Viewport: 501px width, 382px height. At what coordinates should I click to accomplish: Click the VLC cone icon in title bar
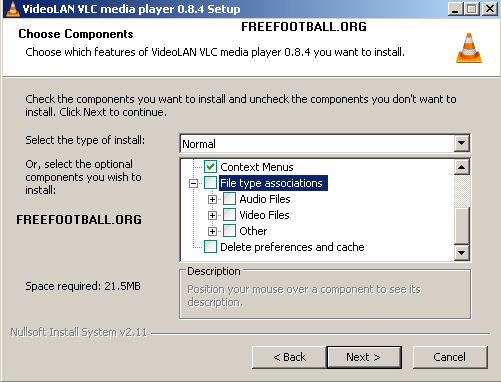[x=13, y=9]
